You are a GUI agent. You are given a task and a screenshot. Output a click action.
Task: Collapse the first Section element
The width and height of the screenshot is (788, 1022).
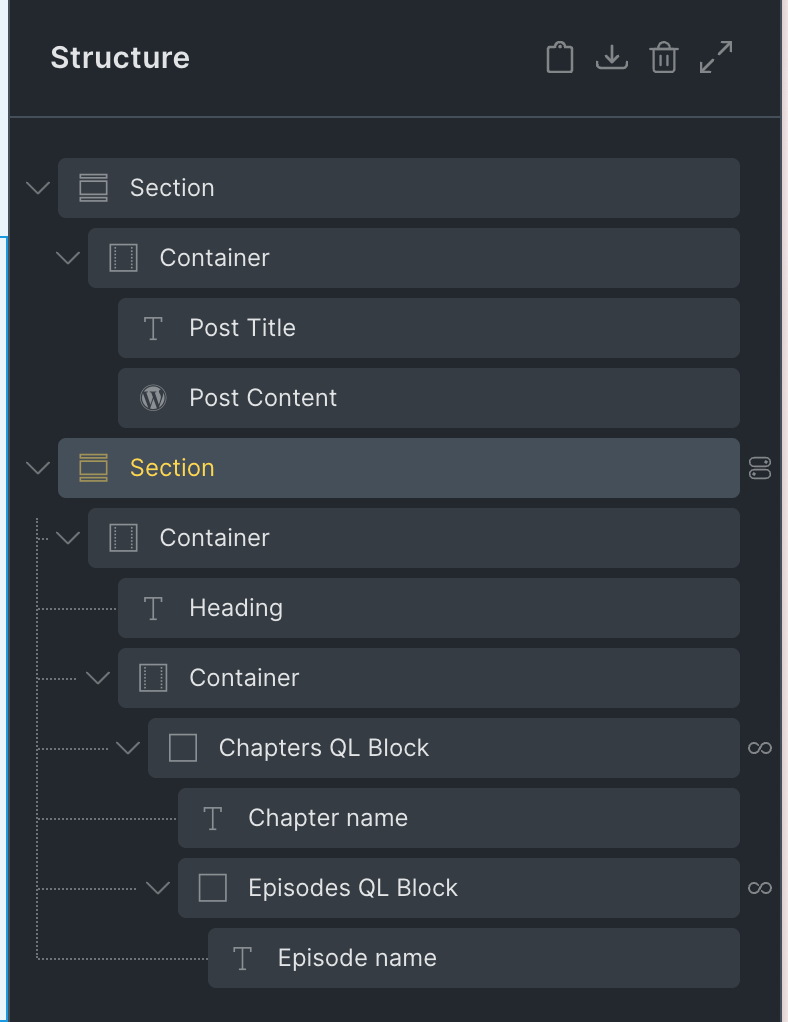pyautogui.click(x=38, y=188)
